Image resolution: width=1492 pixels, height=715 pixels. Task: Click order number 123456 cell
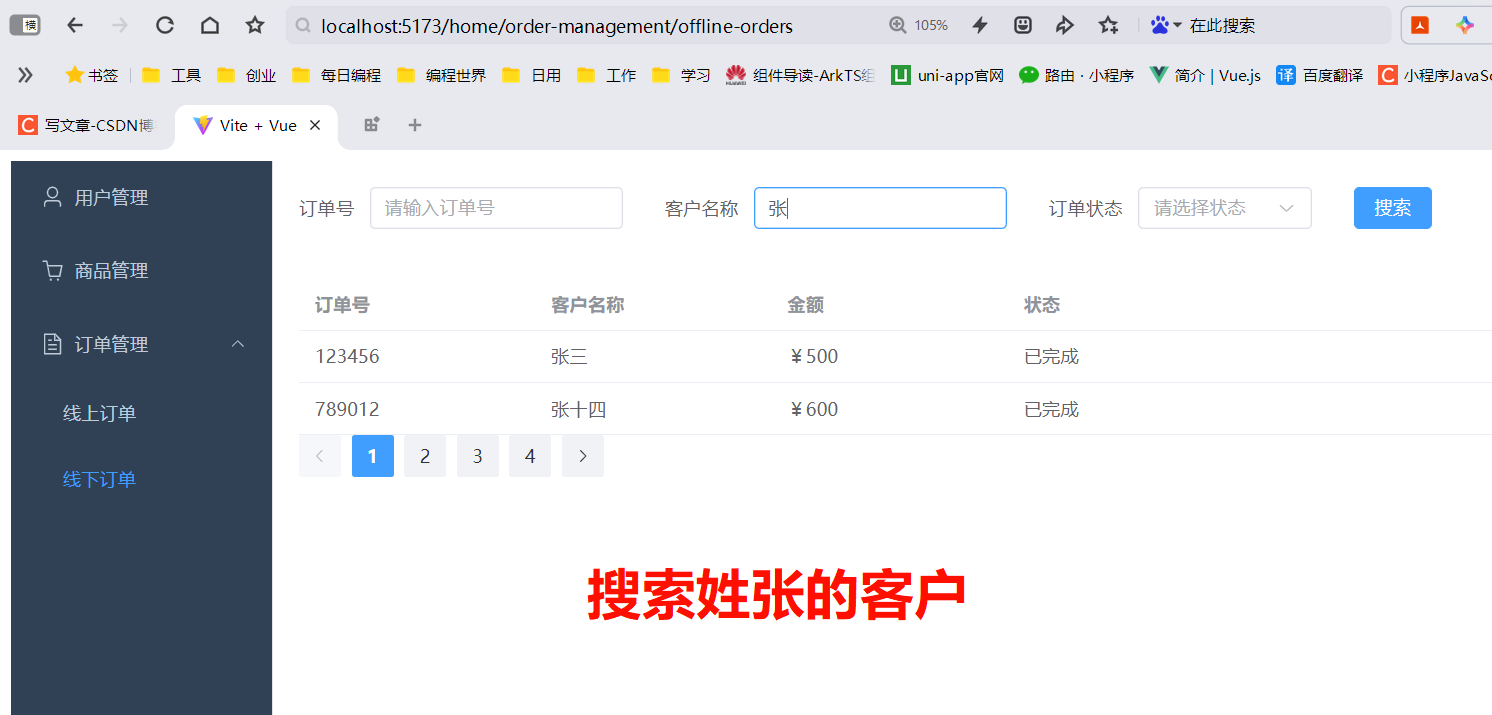pos(347,356)
